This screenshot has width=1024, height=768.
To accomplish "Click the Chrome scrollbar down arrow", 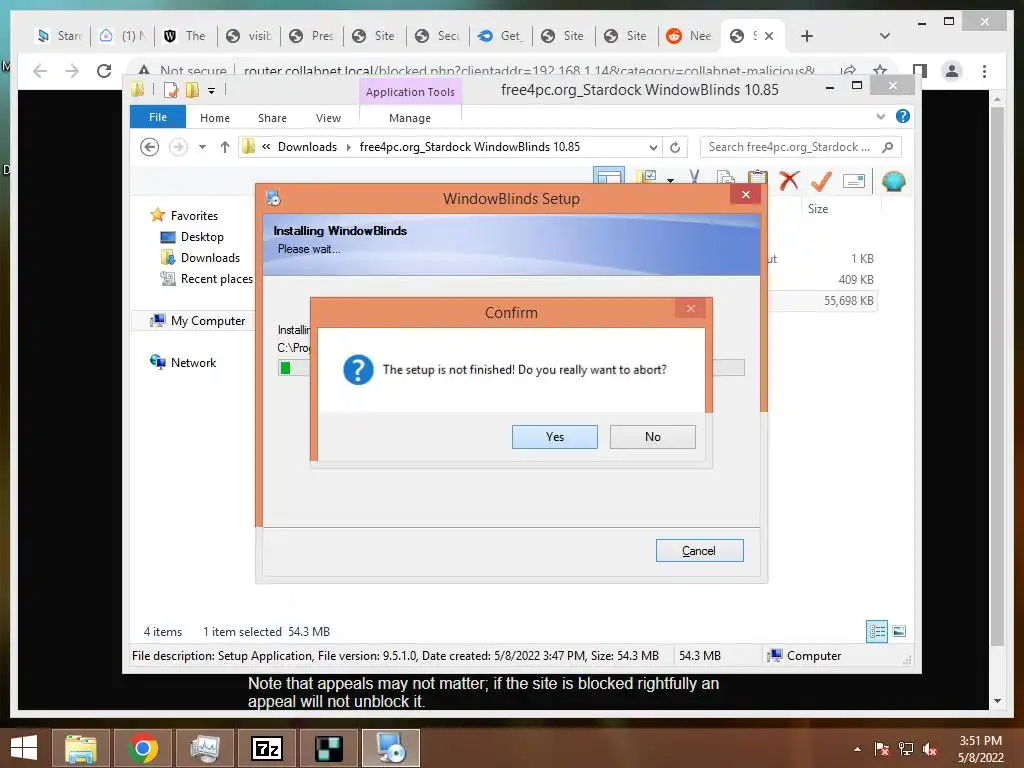I will point(997,701).
